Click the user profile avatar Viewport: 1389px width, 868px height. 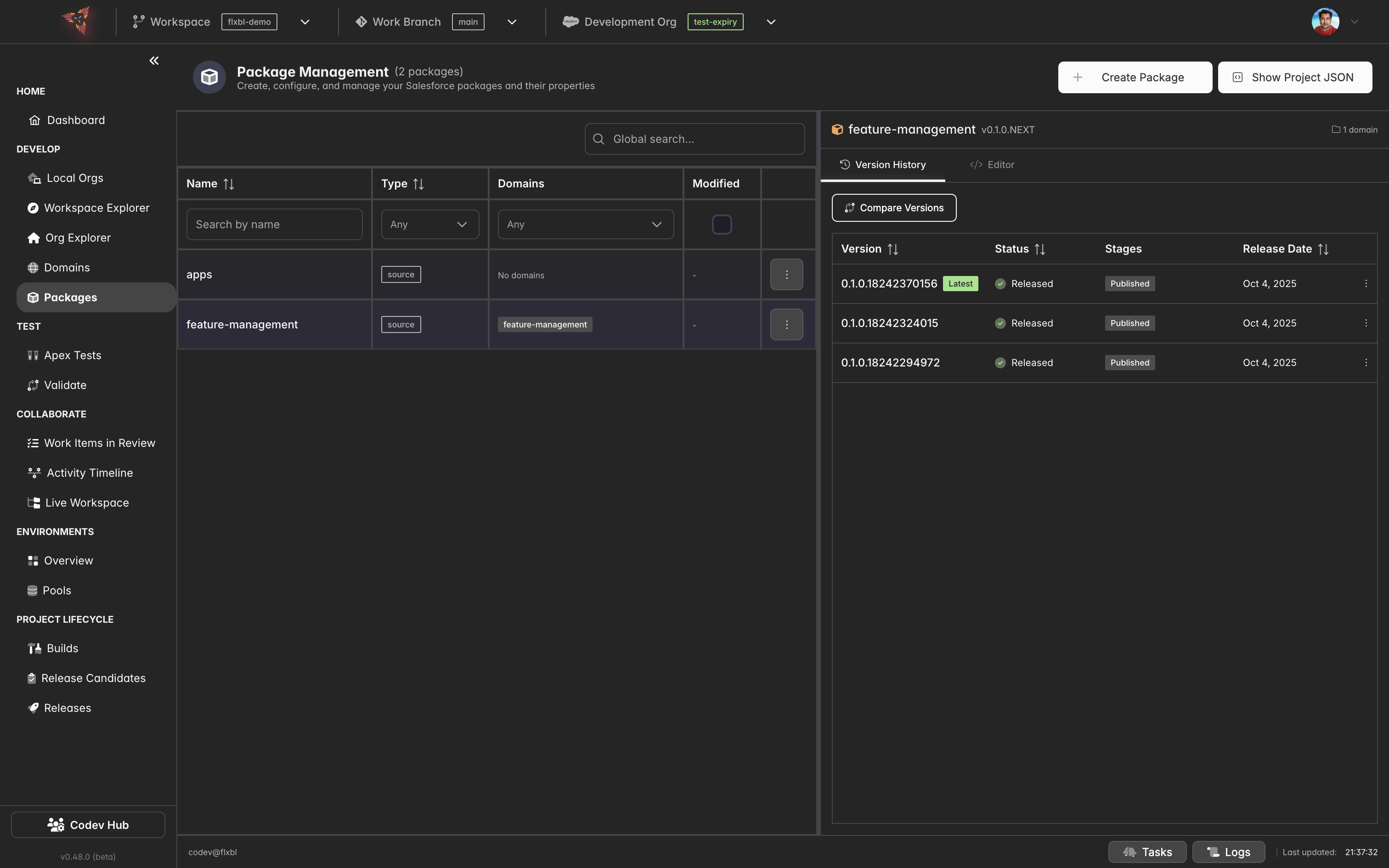click(x=1325, y=22)
